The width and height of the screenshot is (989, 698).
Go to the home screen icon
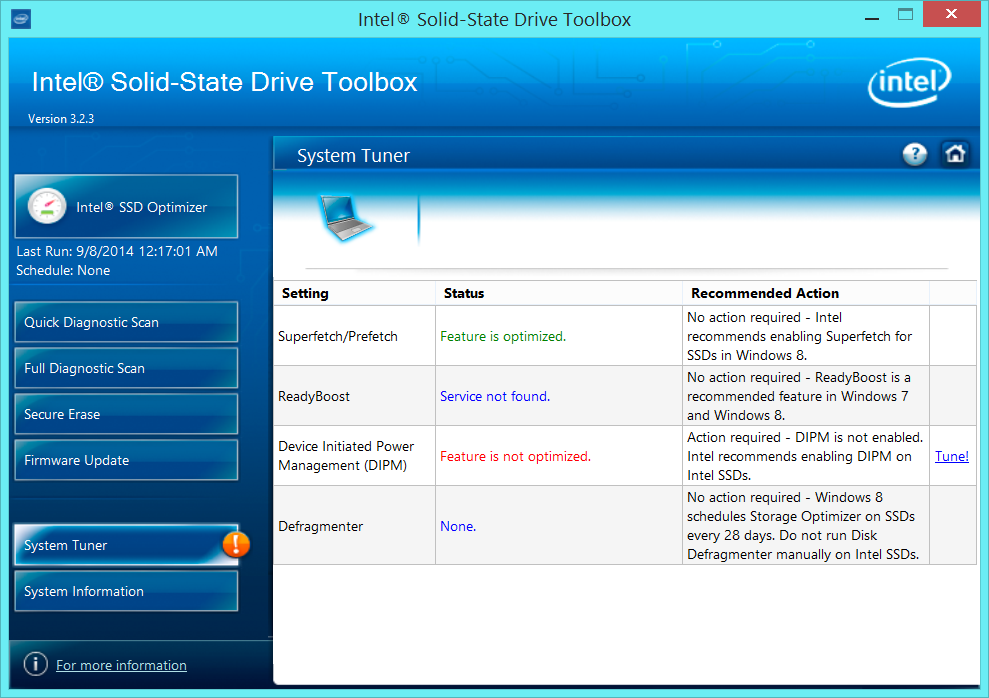tap(955, 154)
